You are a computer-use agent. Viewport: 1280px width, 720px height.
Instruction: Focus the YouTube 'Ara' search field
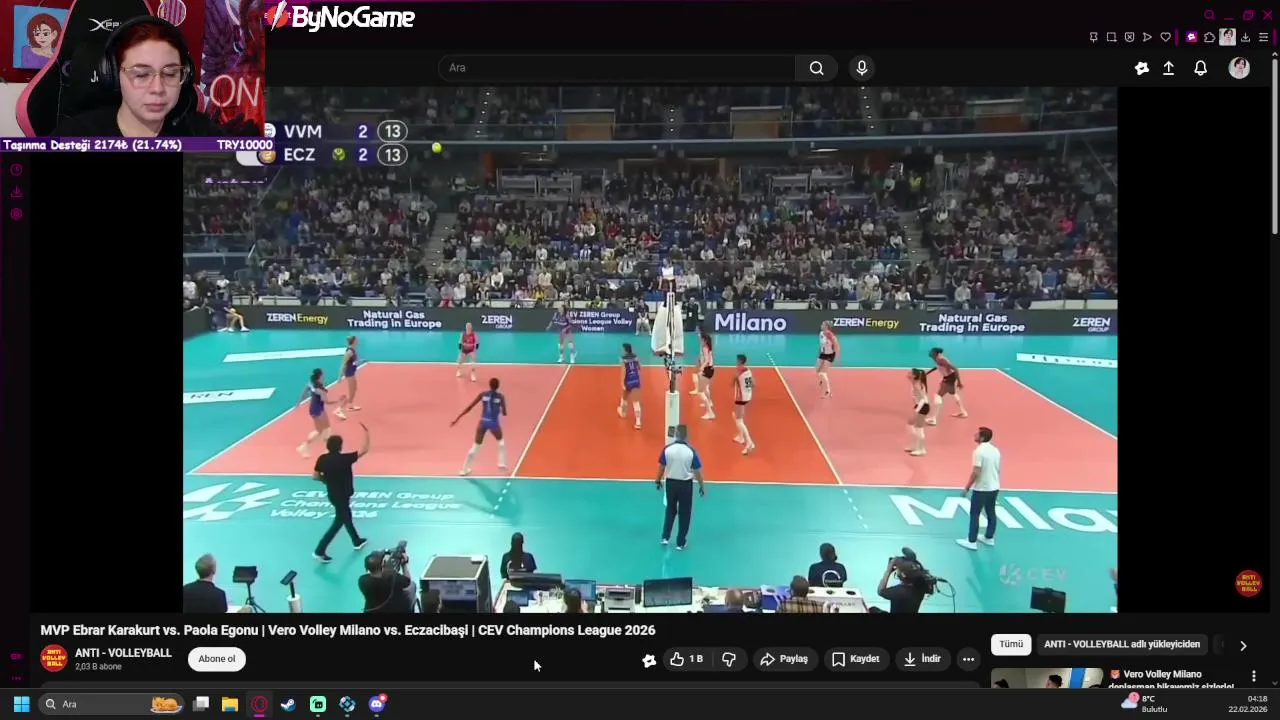click(617, 68)
